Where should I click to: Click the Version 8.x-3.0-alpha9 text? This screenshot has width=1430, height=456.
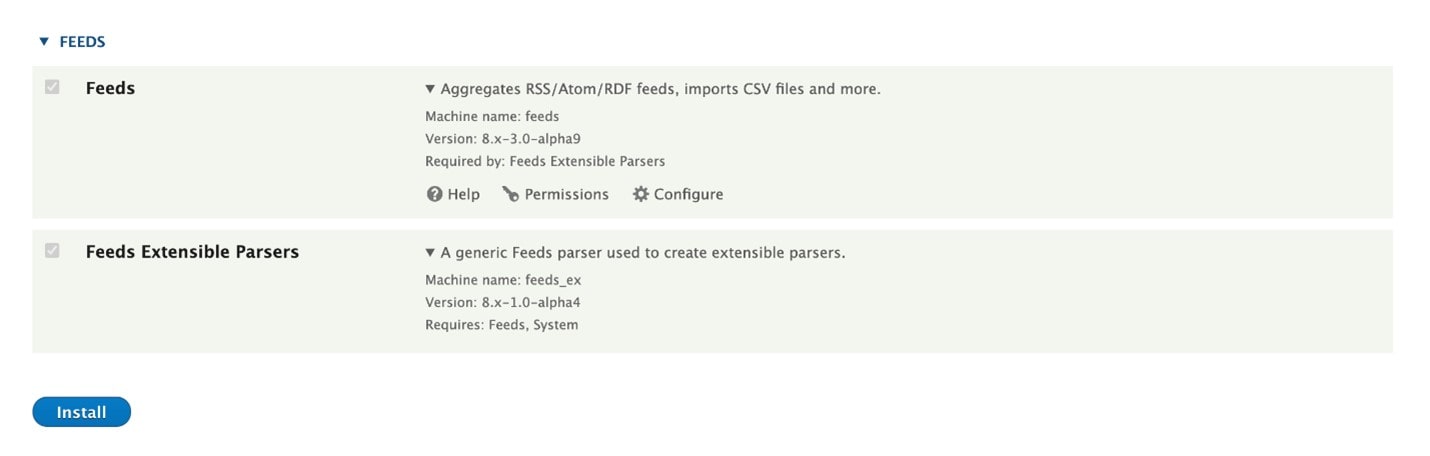(502, 139)
